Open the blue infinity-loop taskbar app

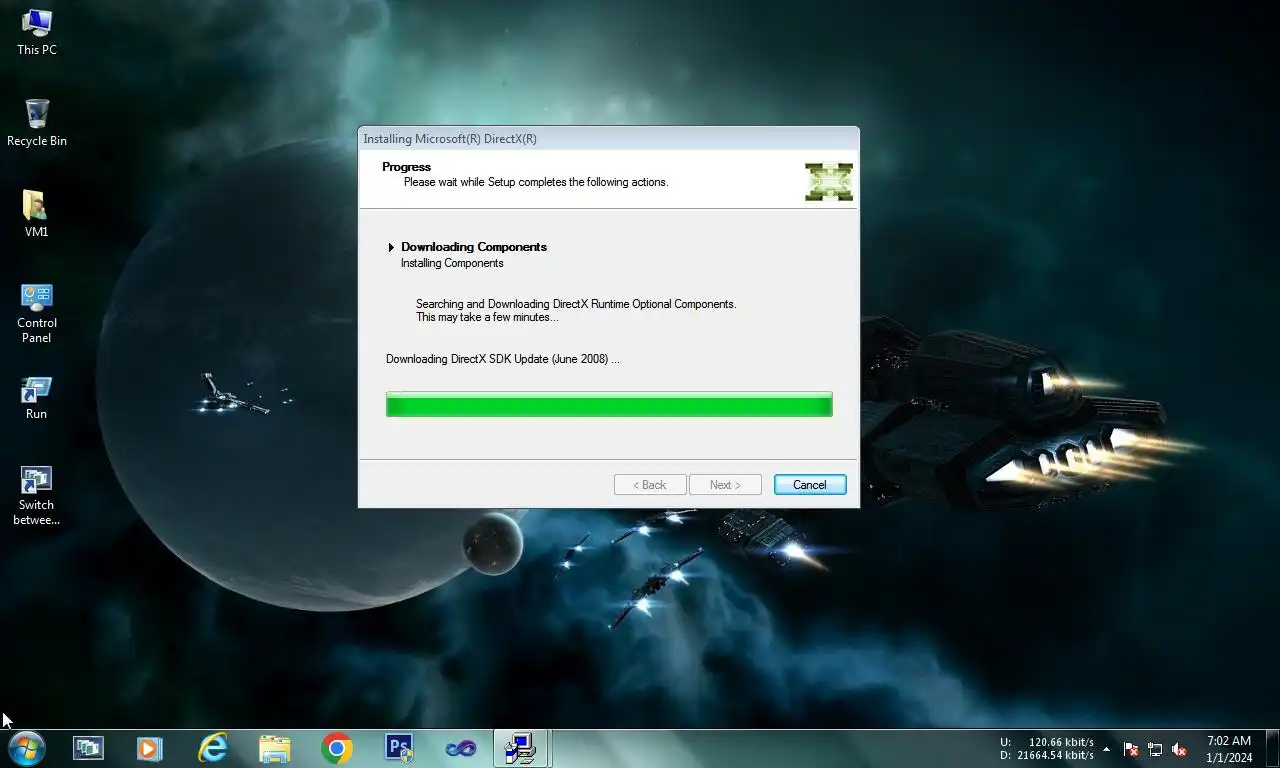pyautogui.click(x=461, y=748)
